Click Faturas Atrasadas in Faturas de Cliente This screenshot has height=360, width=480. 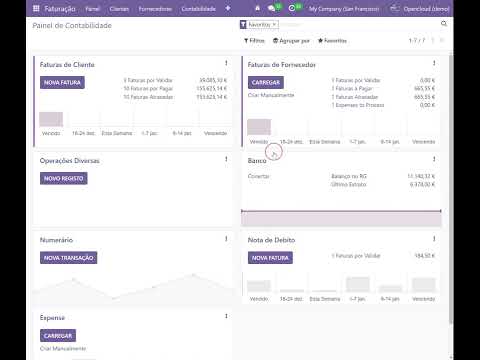tap(148, 97)
